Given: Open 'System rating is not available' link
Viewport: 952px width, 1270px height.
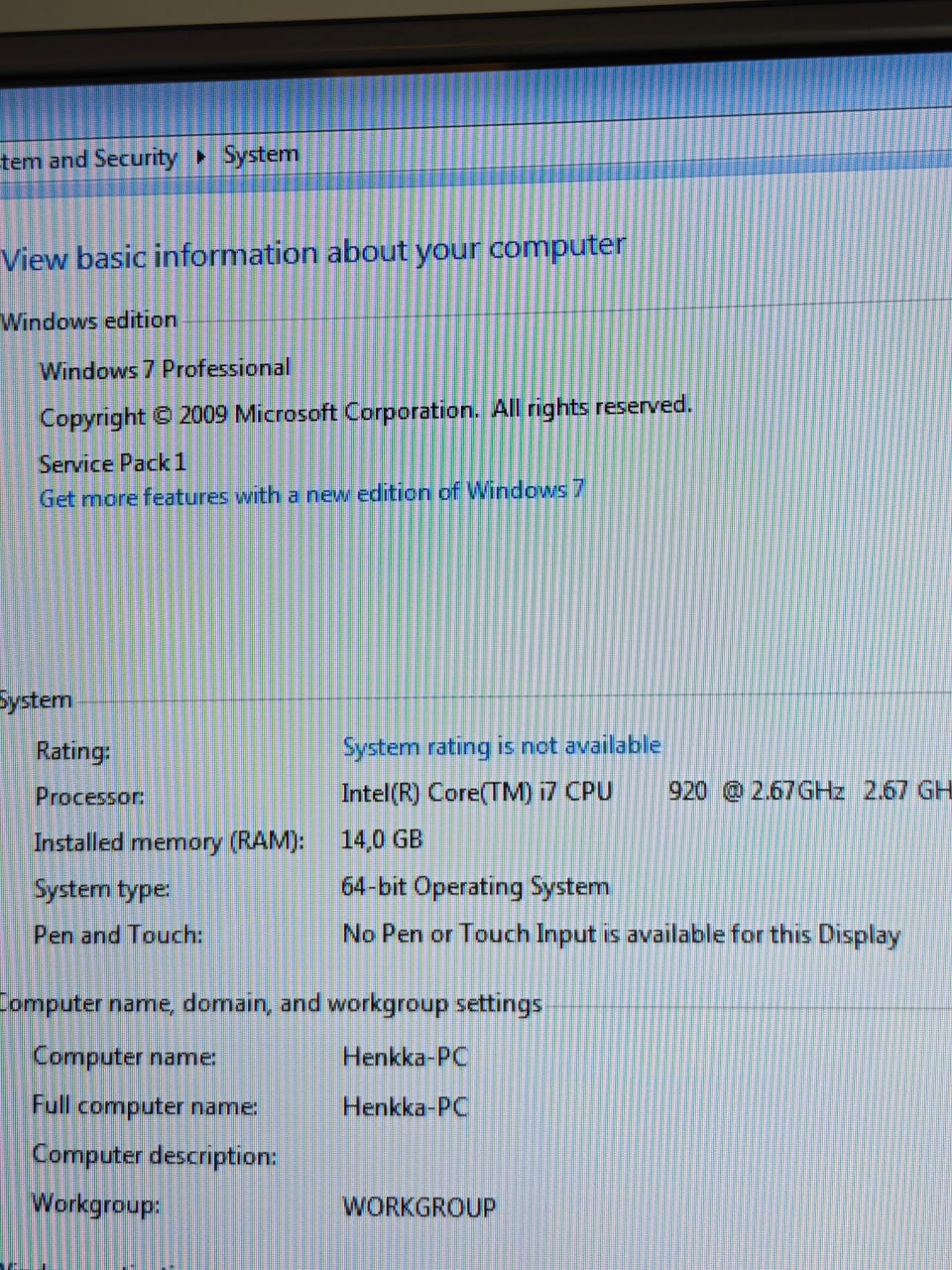Looking at the screenshot, I should pyautogui.click(x=502, y=745).
